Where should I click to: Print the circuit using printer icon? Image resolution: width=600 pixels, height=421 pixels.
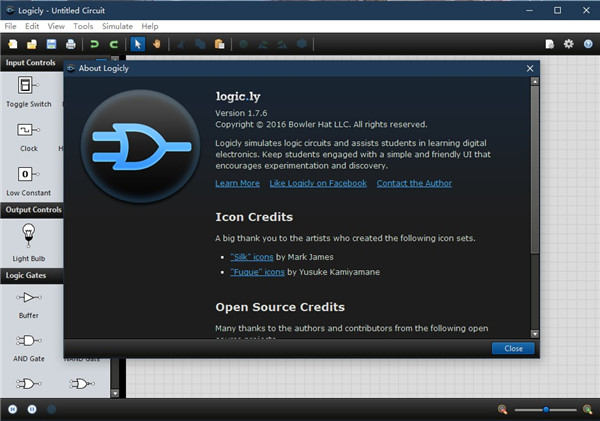coord(70,44)
